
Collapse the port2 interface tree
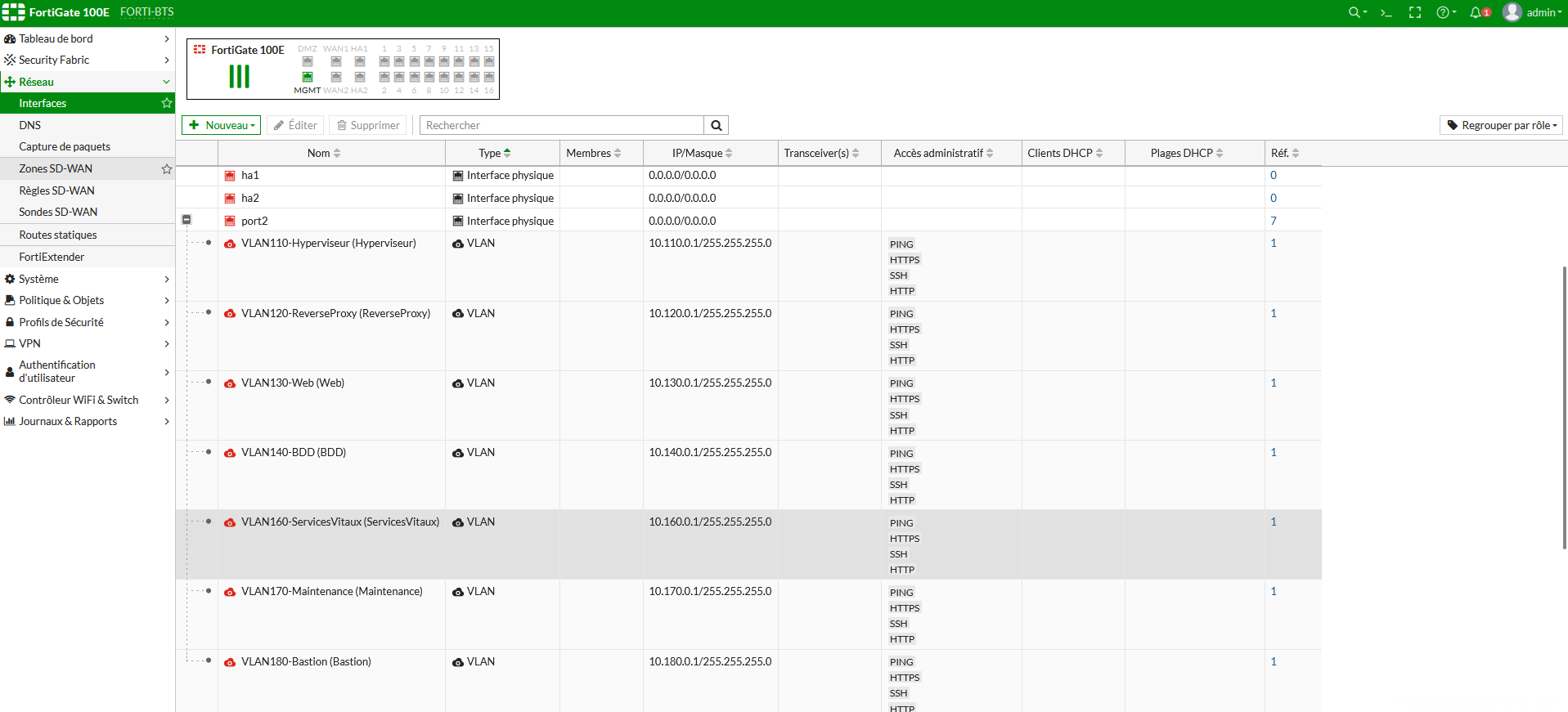click(186, 220)
